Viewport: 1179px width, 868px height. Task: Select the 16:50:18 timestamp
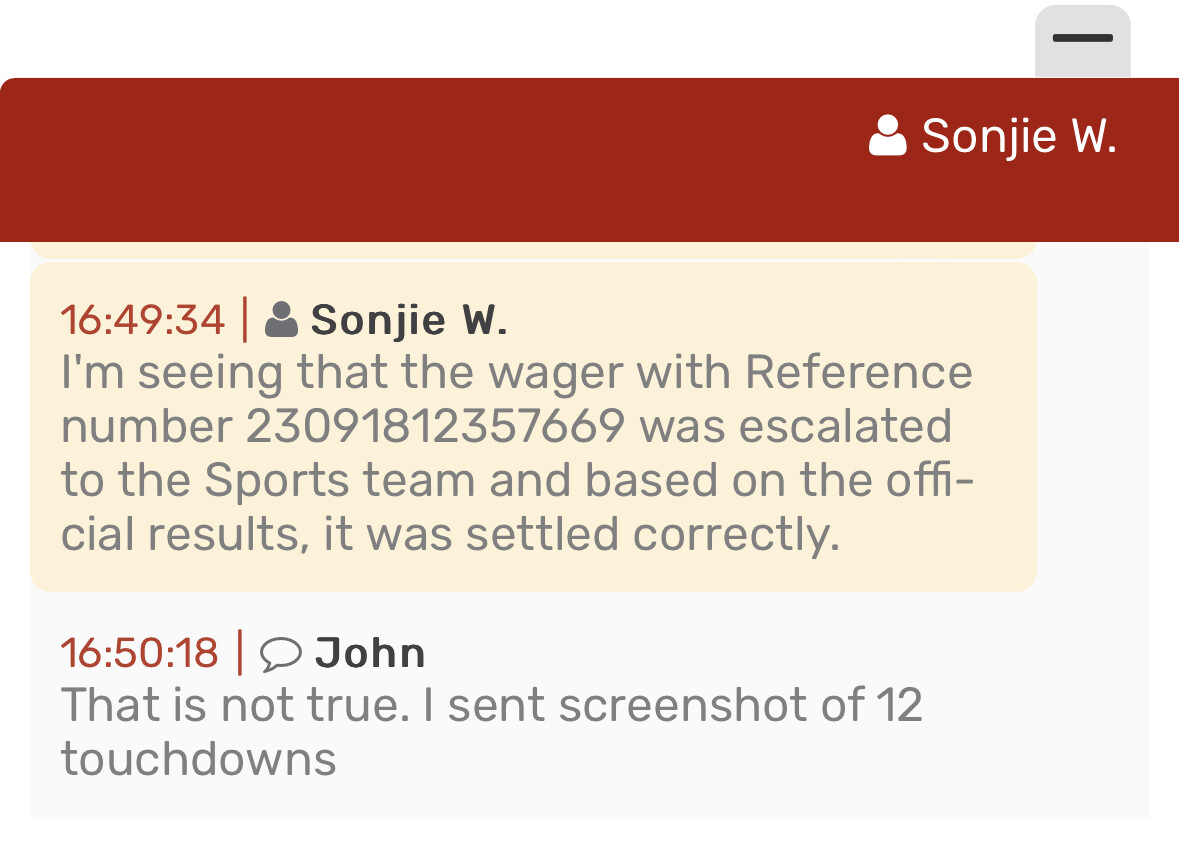tap(139, 654)
